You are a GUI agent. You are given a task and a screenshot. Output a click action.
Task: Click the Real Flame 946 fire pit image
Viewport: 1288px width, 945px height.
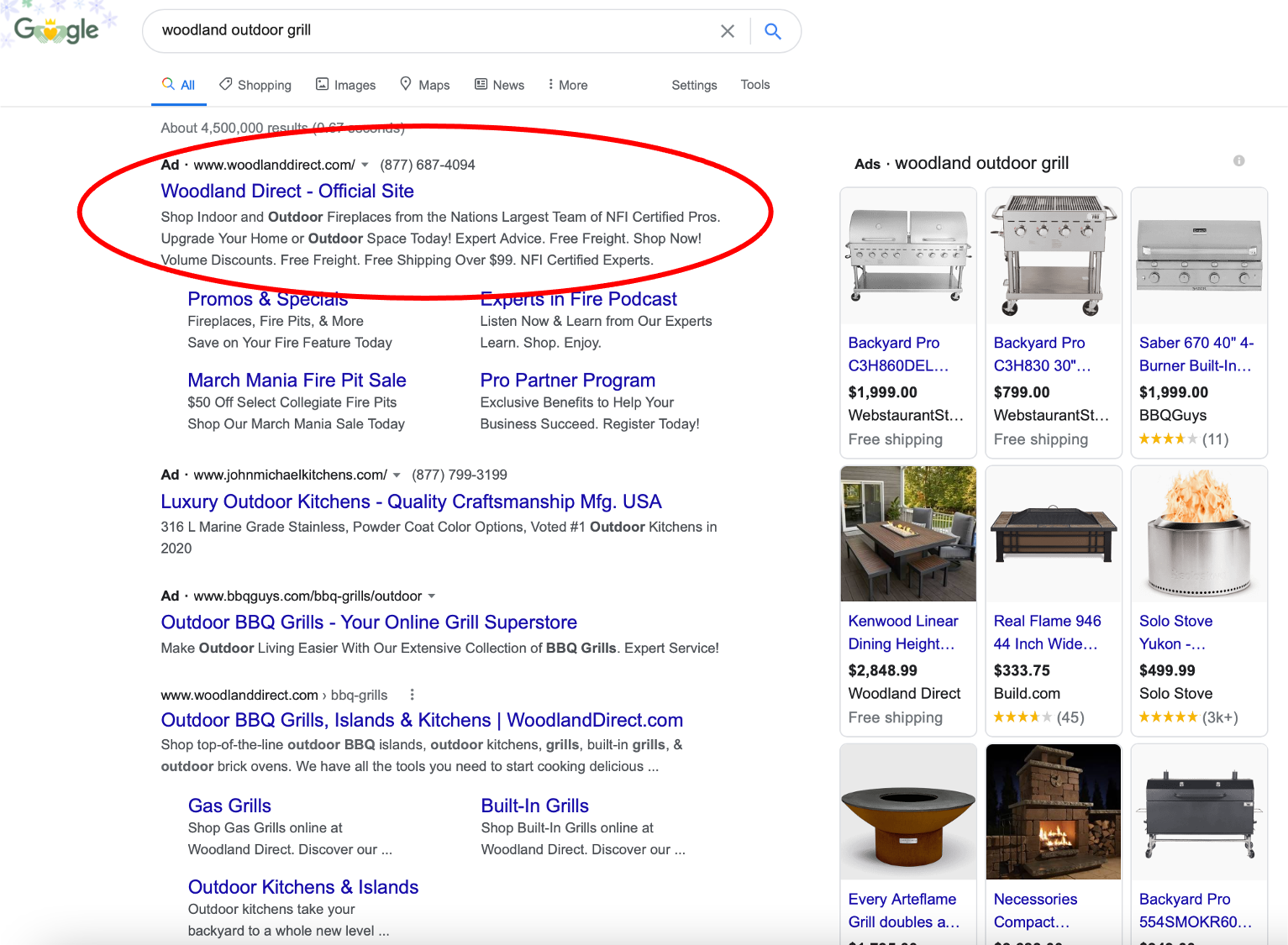pos(1054,534)
